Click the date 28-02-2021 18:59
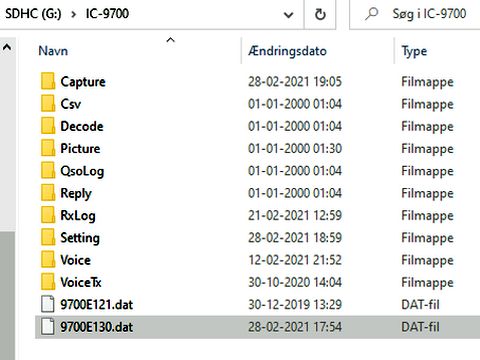This screenshot has height=360, width=480. click(x=295, y=238)
